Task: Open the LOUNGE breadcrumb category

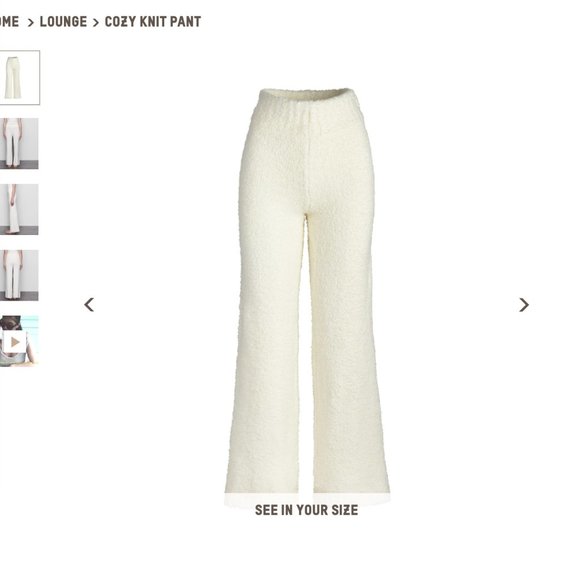Action: pyautogui.click(x=63, y=22)
